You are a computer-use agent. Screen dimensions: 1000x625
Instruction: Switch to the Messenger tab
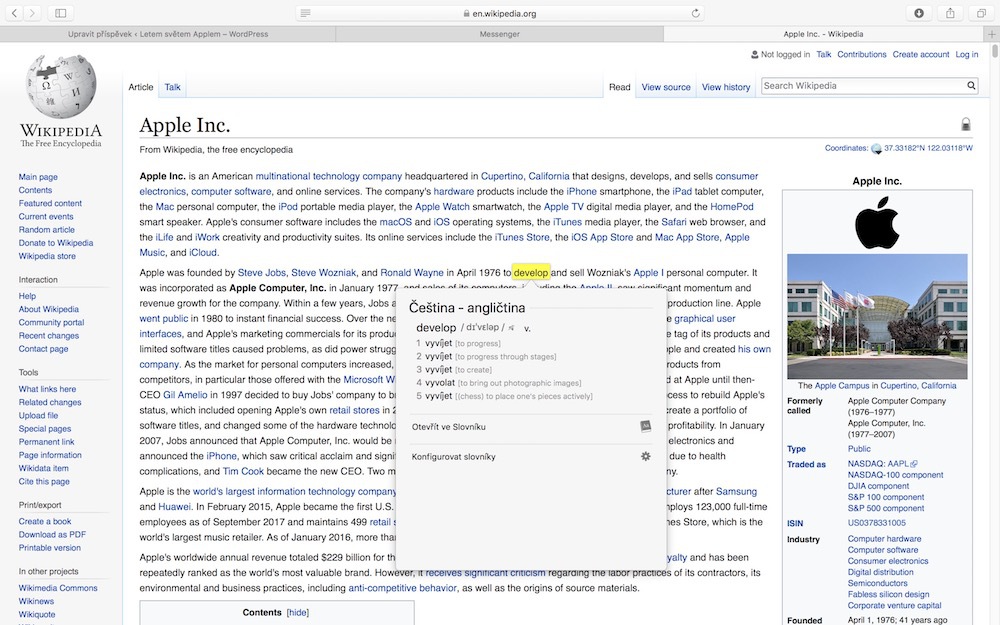(500, 34)
